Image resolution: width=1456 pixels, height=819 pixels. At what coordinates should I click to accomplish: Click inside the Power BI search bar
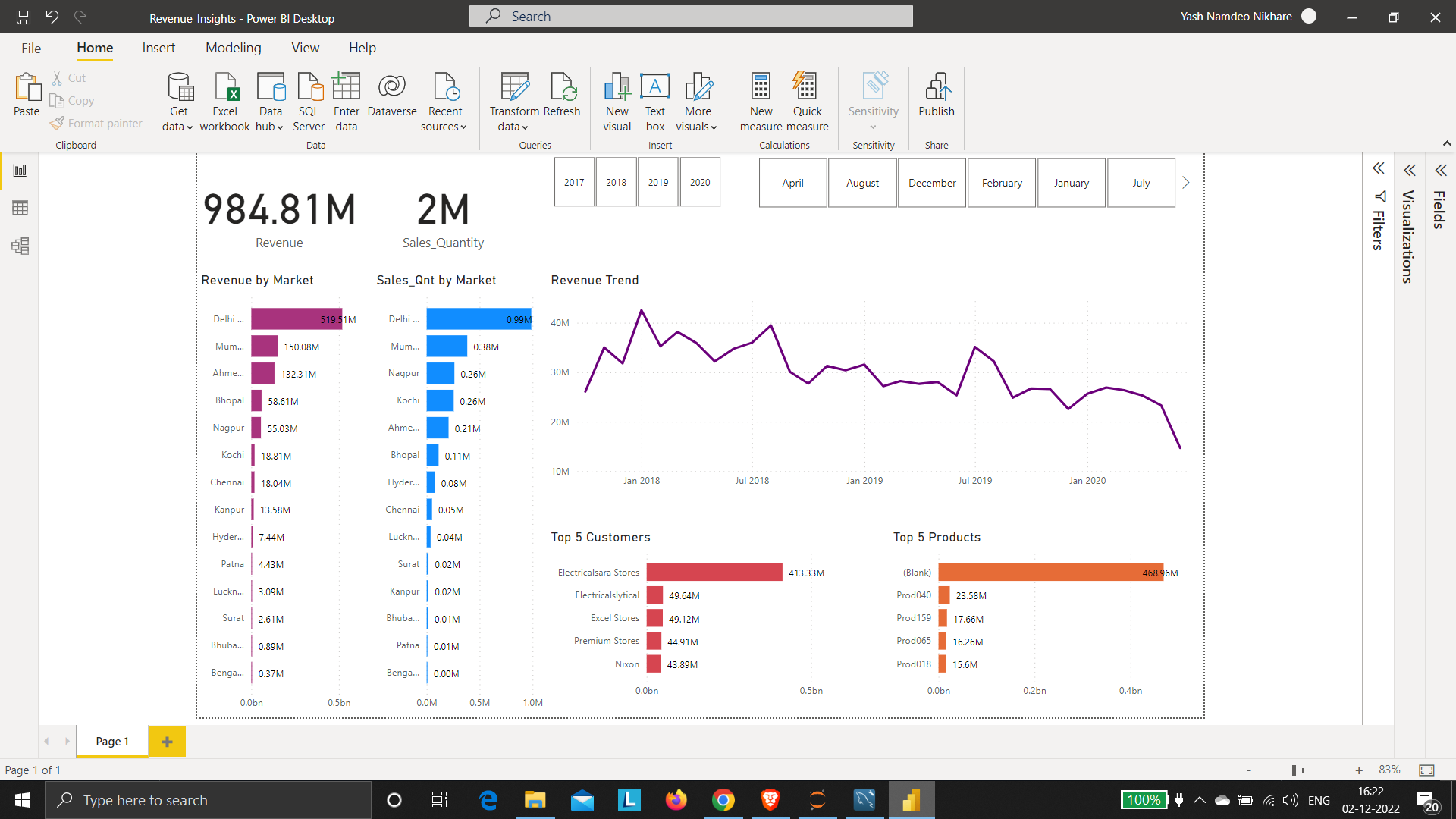tap(690, 16)
